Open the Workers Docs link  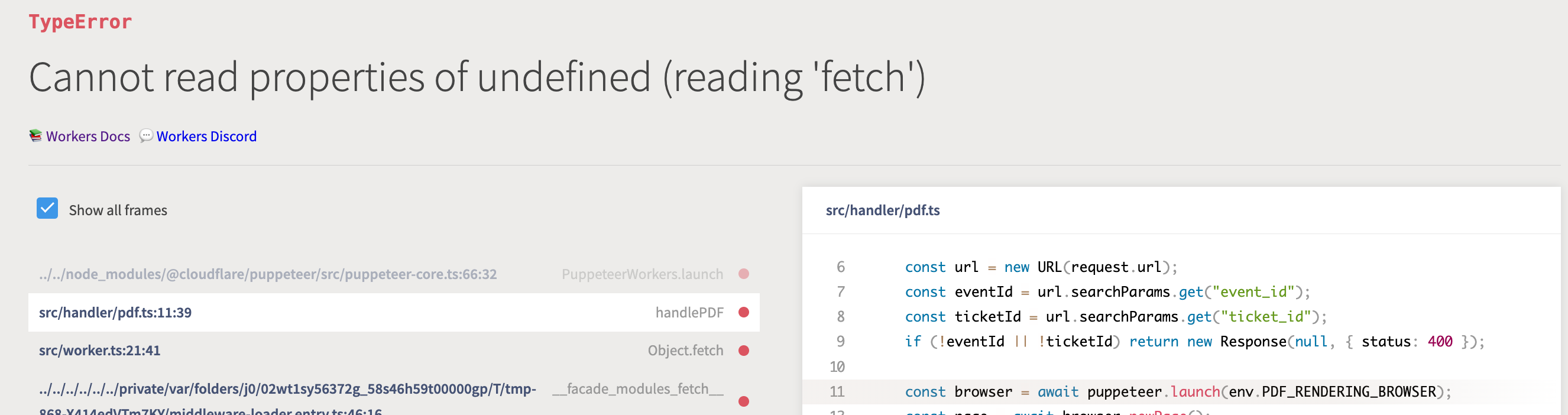[88, 137]
